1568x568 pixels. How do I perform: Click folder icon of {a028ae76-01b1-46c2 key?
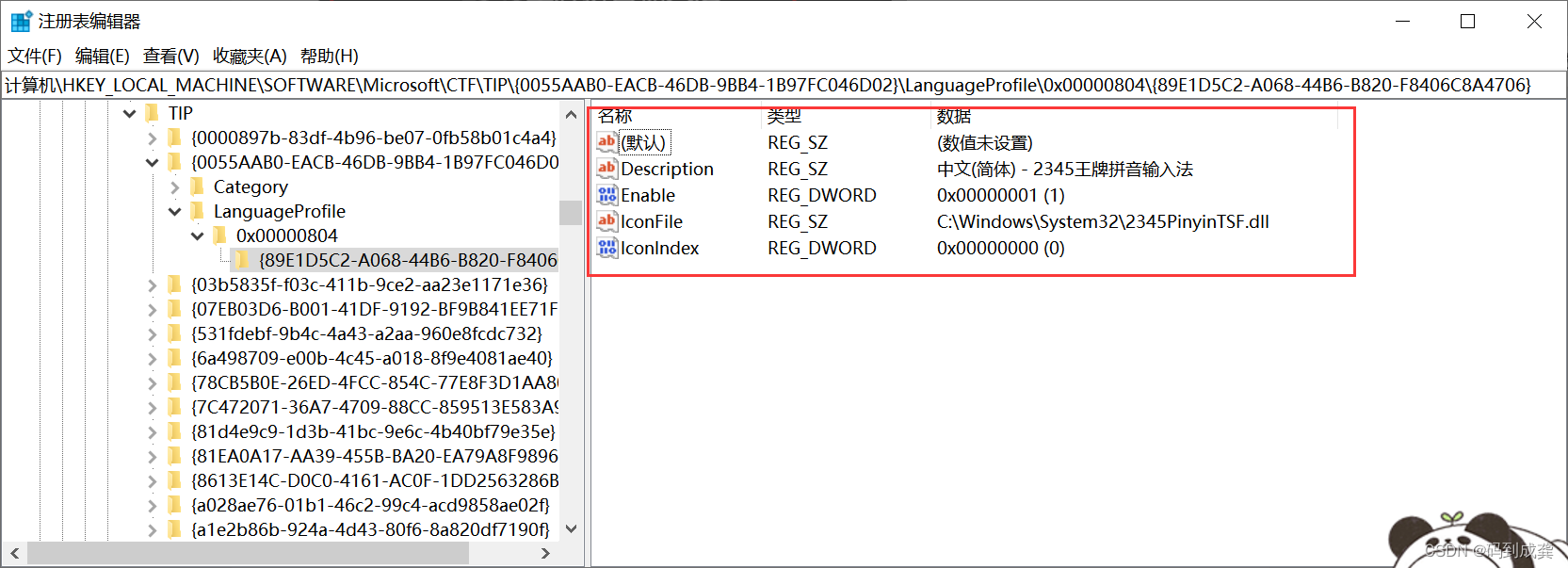pyautogui.click(x=175, y=505)
